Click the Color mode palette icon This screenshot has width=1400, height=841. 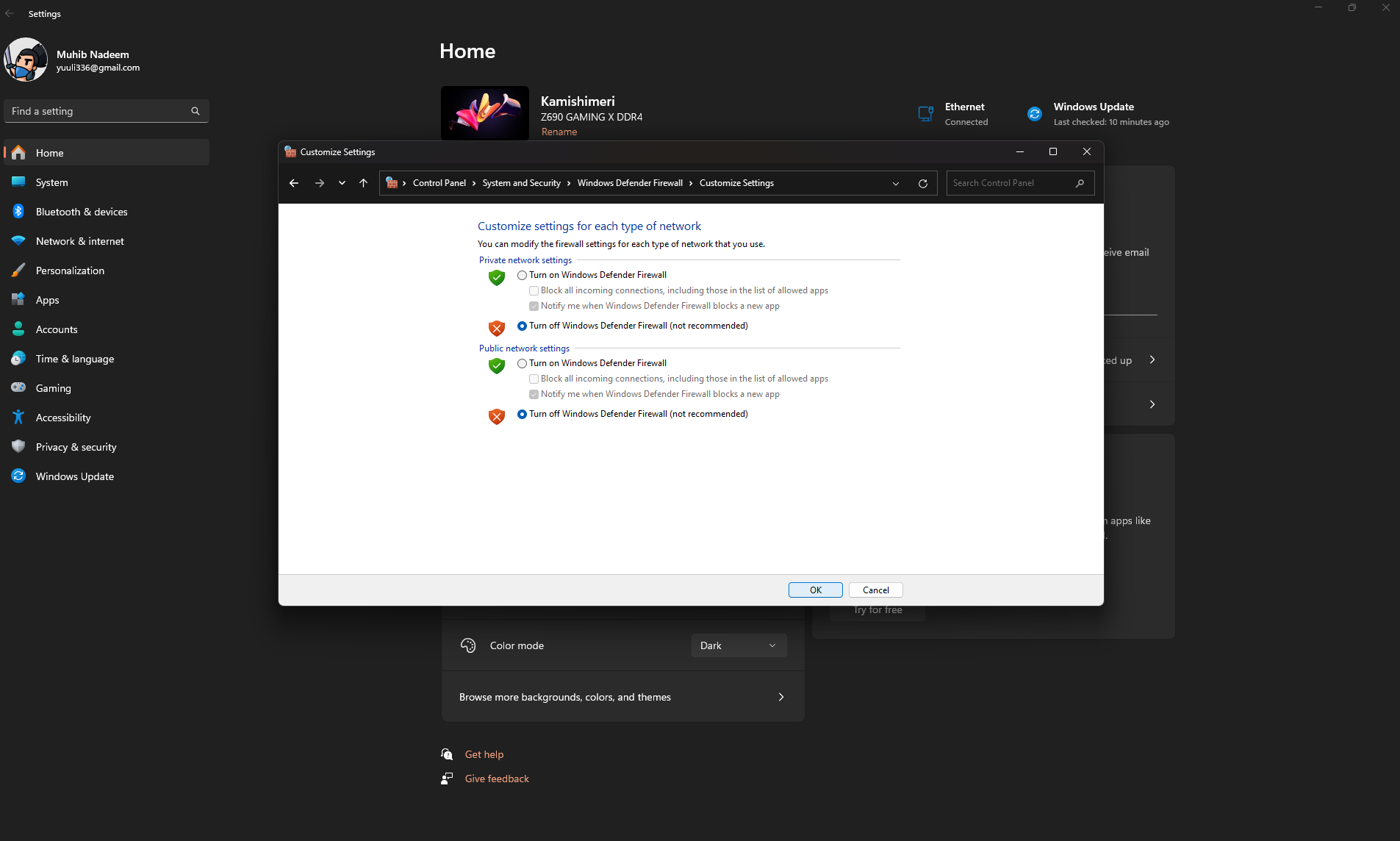click(x=468, y=645)
